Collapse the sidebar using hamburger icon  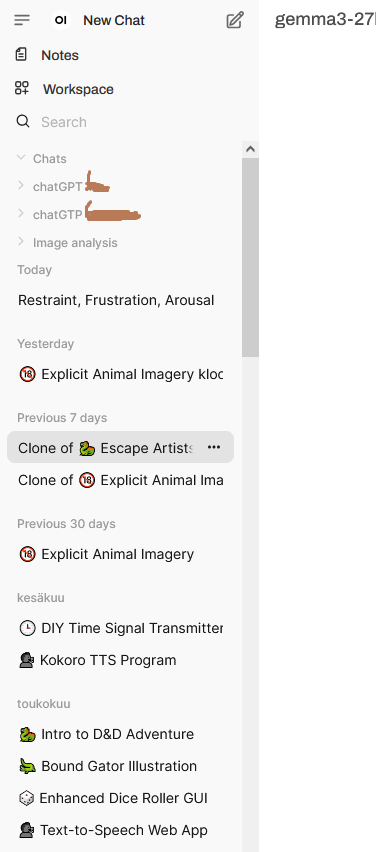pyautogui.click(x=22, y=20)
